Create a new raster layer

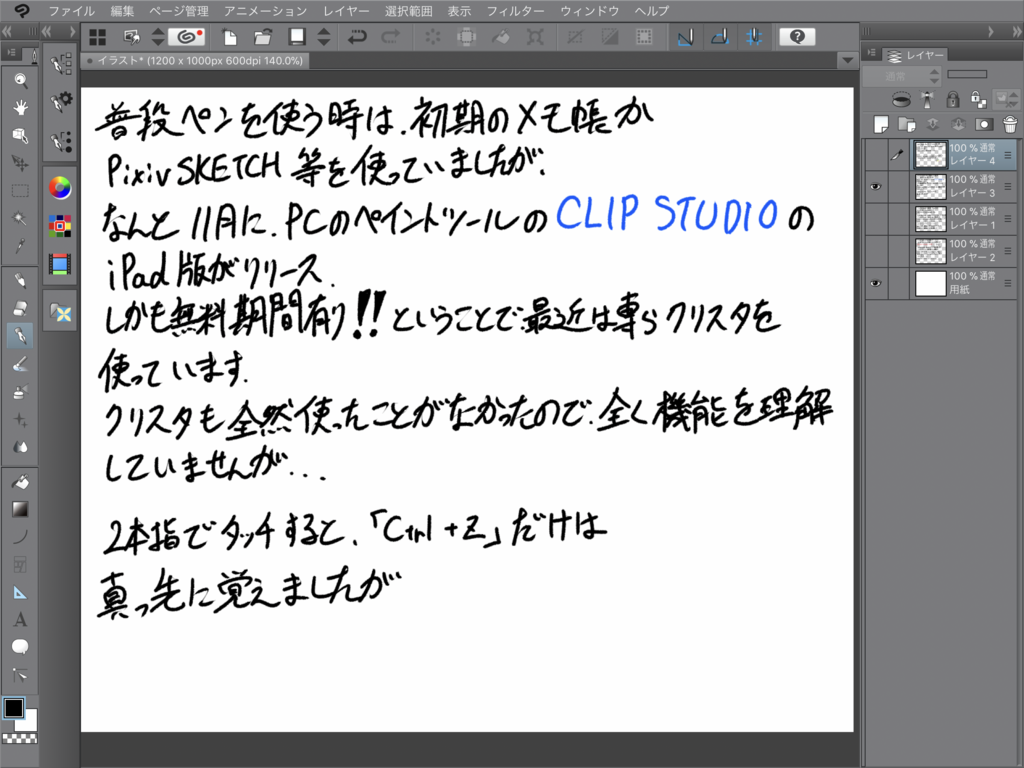(879, 124)
